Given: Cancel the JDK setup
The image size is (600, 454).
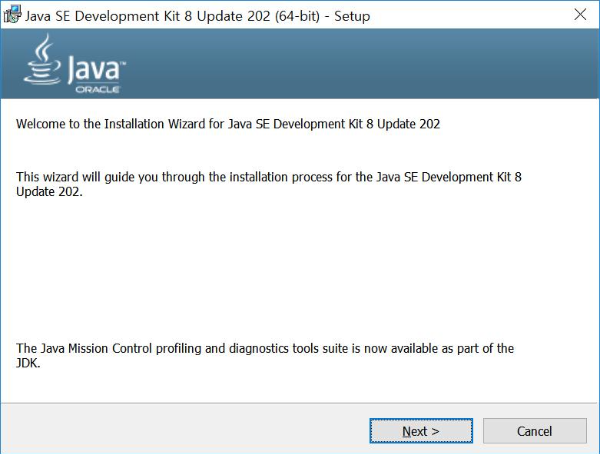Looking at the screenshot, I should pyautogui.click(x=535, y=431).
